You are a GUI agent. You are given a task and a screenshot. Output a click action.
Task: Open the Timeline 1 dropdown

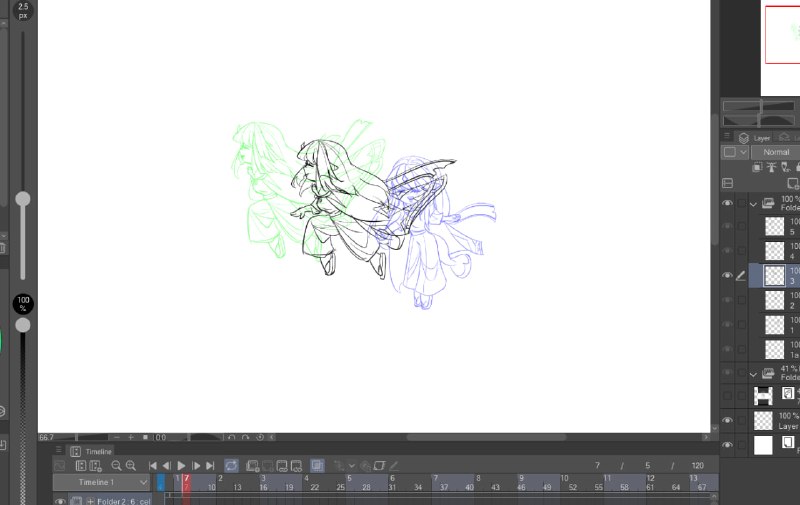pos(102,483)
